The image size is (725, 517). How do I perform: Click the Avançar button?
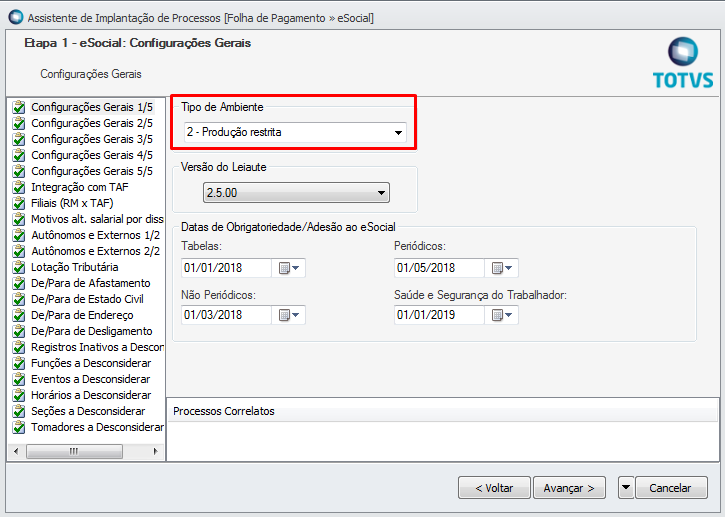click(569, 487)
